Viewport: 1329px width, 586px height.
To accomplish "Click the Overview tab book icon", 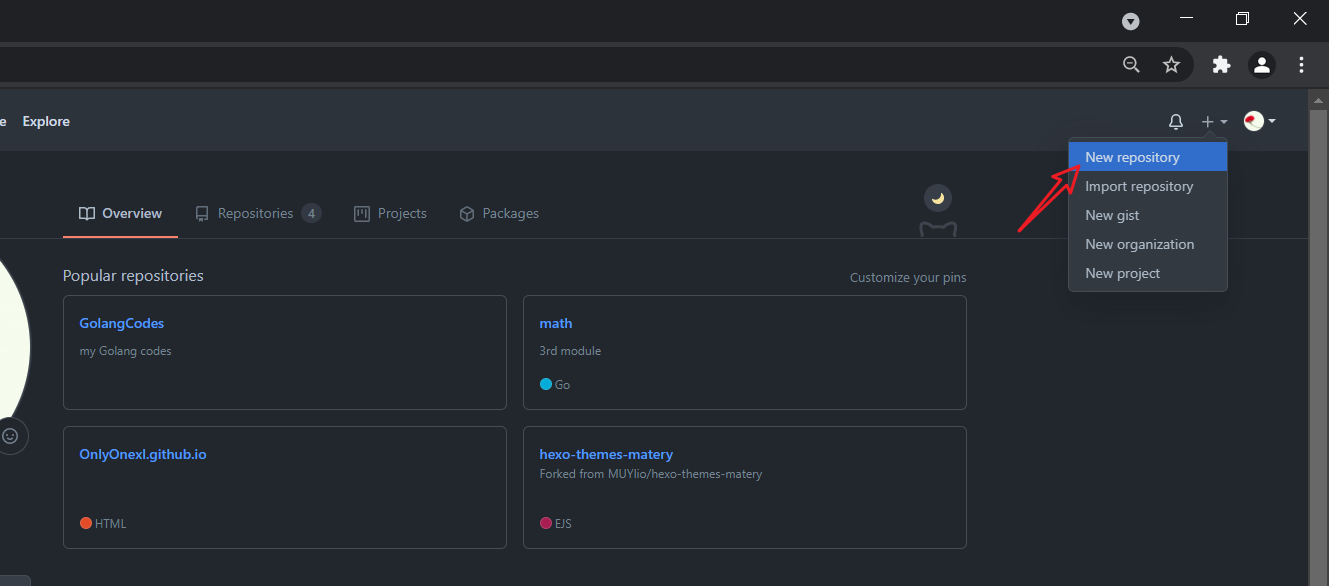I will coord(87,214).
